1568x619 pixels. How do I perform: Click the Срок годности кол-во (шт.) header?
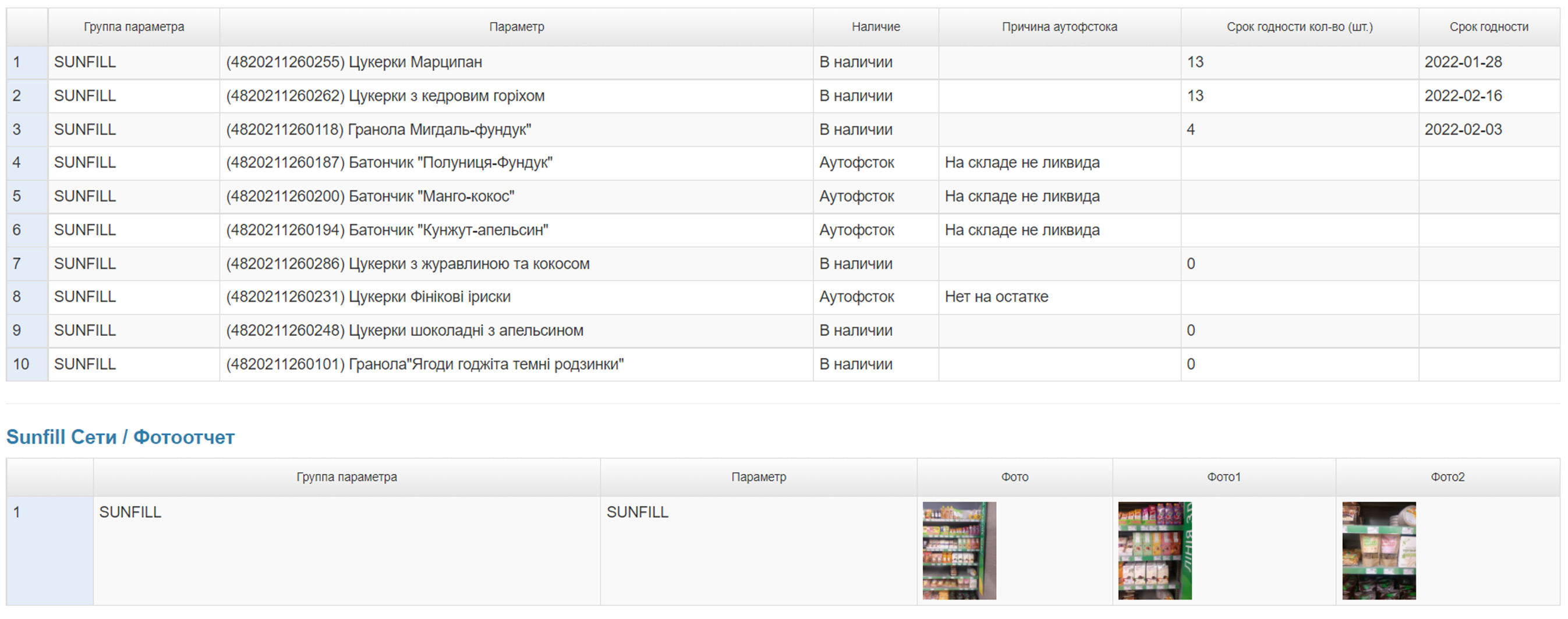1300,27
